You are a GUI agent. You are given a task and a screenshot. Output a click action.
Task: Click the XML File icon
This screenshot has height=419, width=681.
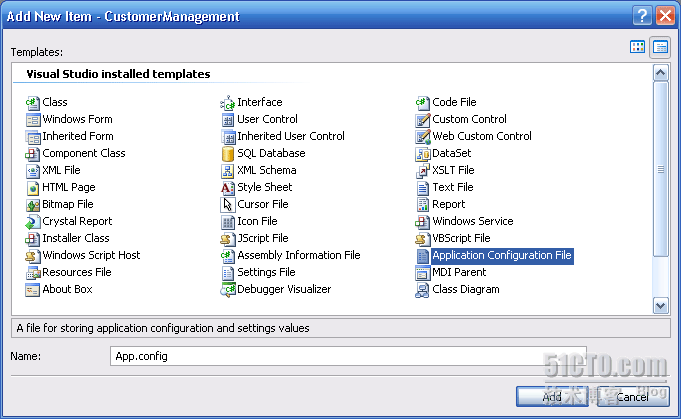[33, 171]
